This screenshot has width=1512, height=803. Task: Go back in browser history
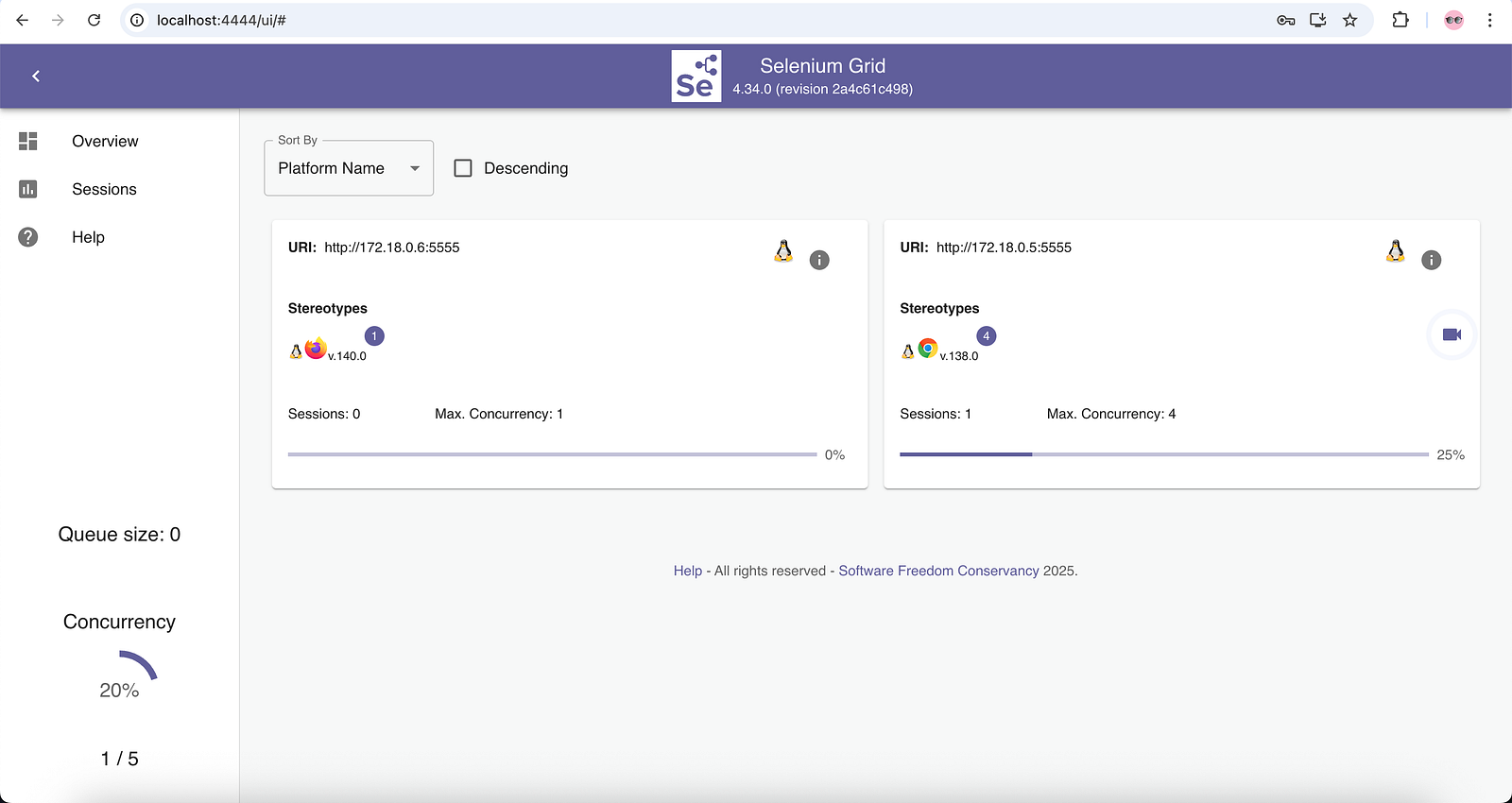pyautogui.click(x=23, y=20)
